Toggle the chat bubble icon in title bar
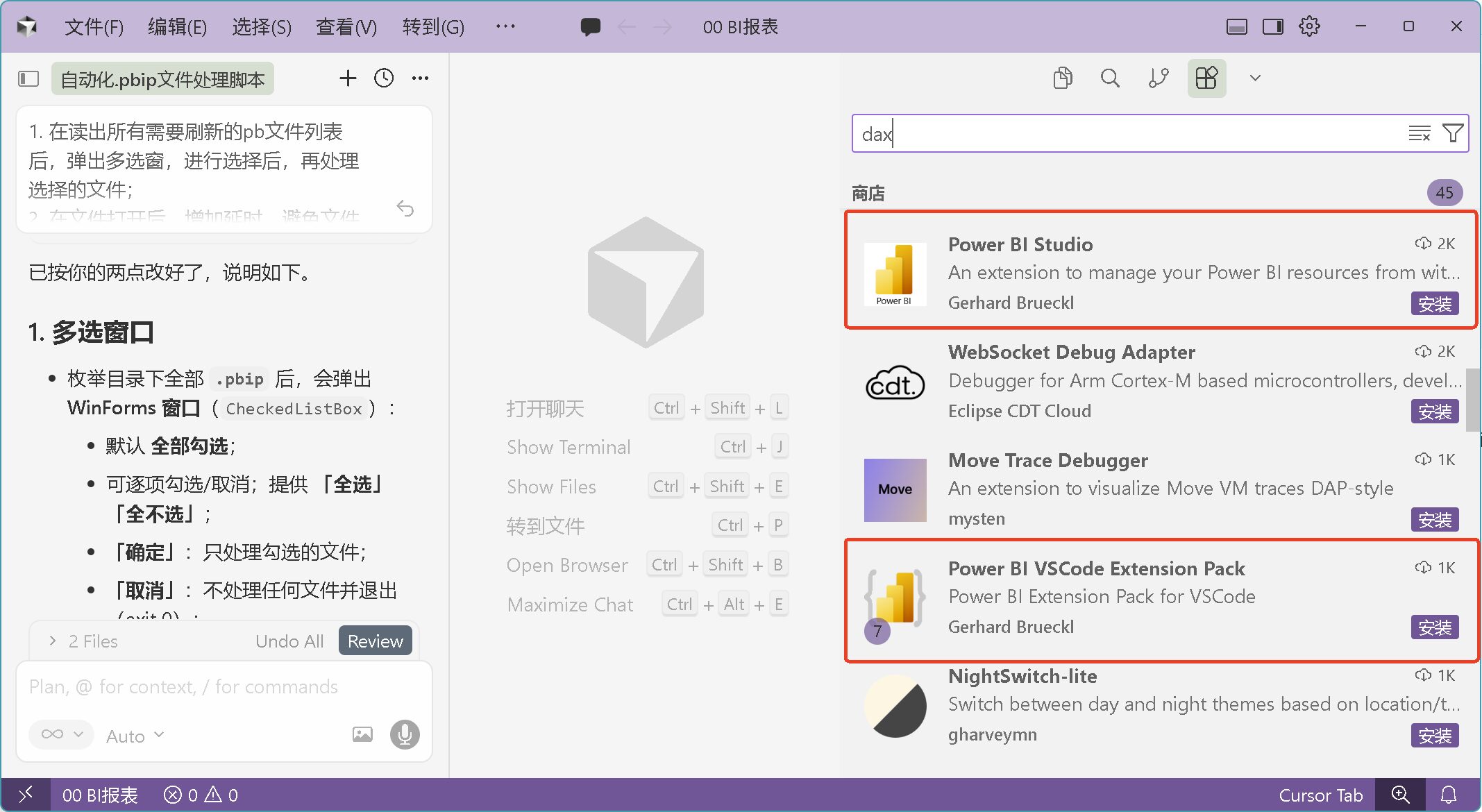 point(591,27)
